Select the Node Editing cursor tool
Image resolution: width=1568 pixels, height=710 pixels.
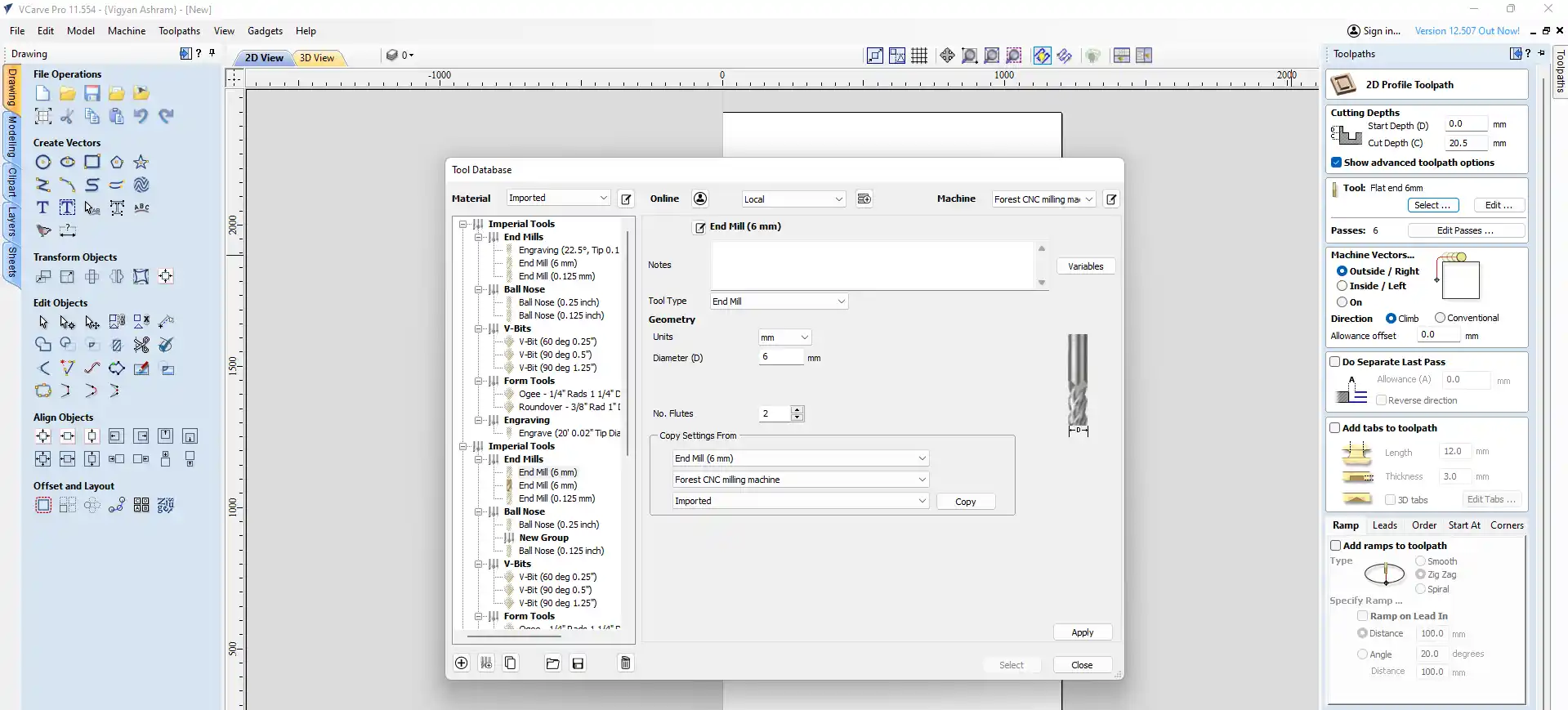click(67, 322)
